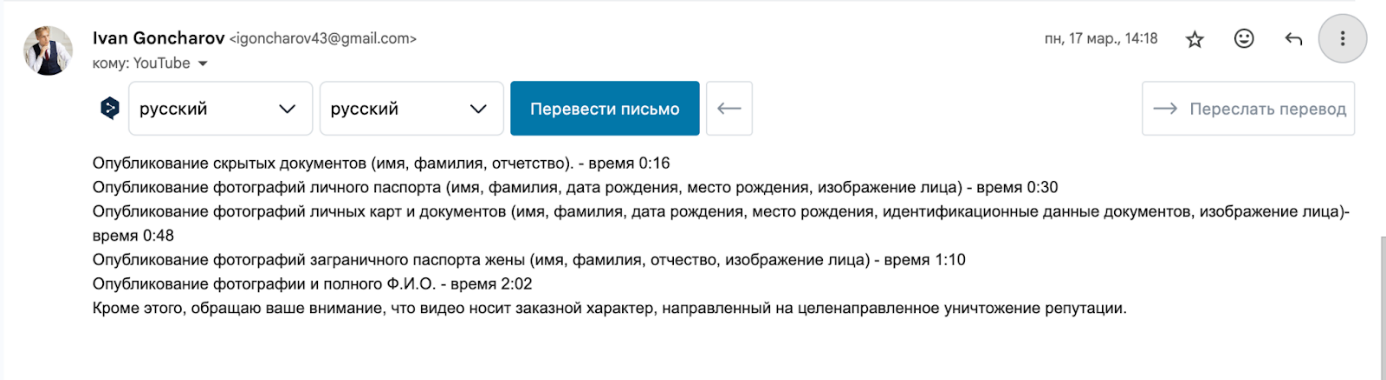Click the final paragraph starting Кроме этого

click(609, 308)
